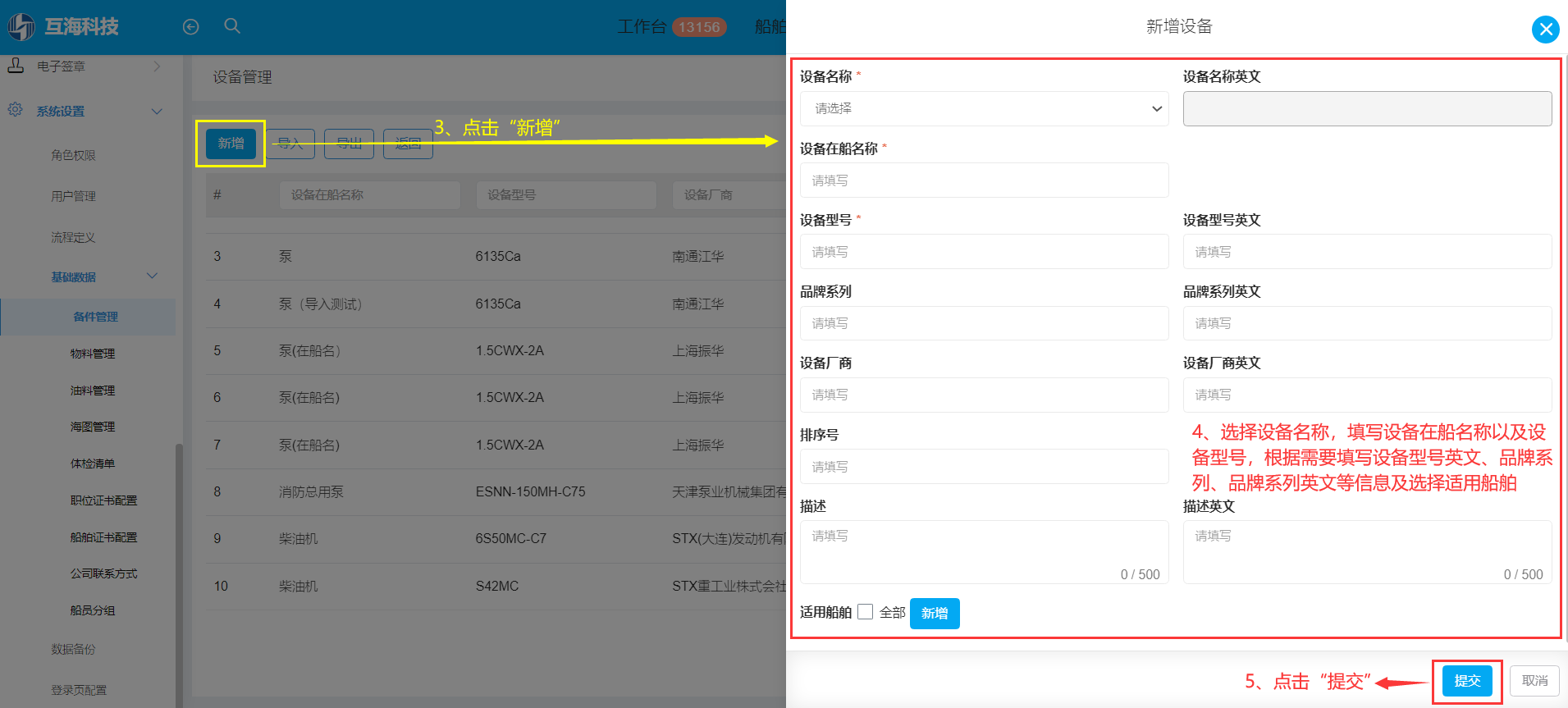Image resolution: width=1568 pixels, height=708 pixels.
Task: Click cell 6S50MC-C7
Action: coord(510,538)
